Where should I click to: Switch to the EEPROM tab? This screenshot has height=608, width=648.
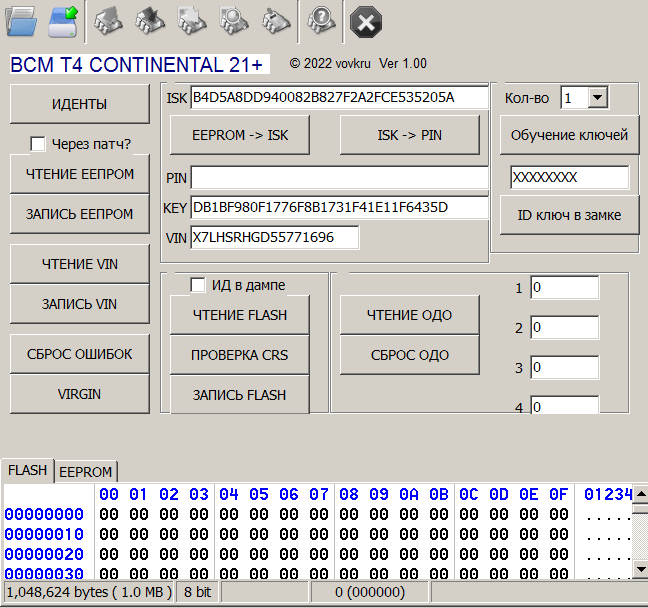pyautogui.click(x=86, y=472)
